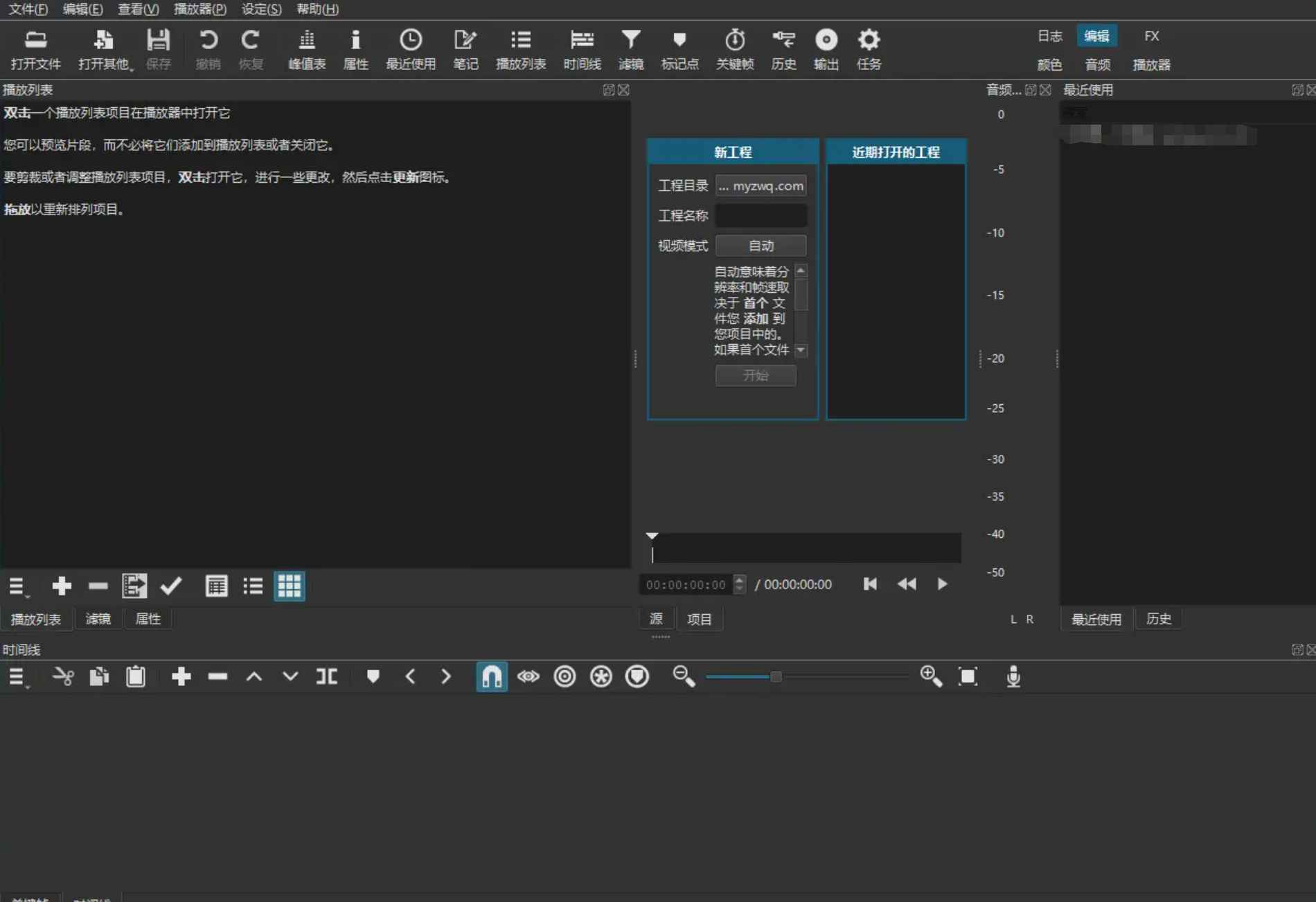This screenshot has width=1316, height=902.
Task: Open the 峰值表 peak meter panel
Action: point(306,48)
